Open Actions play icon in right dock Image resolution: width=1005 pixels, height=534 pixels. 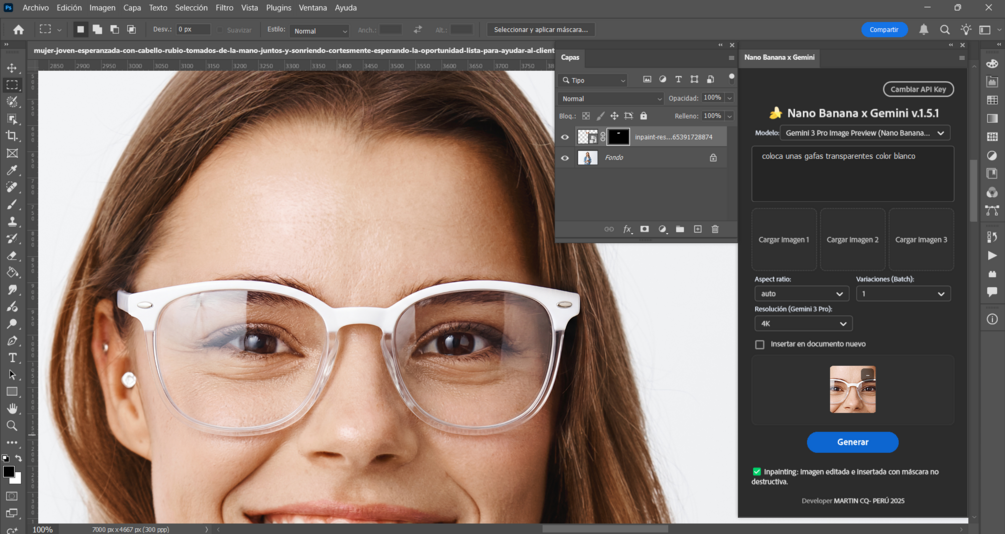[x=992, y=256]
